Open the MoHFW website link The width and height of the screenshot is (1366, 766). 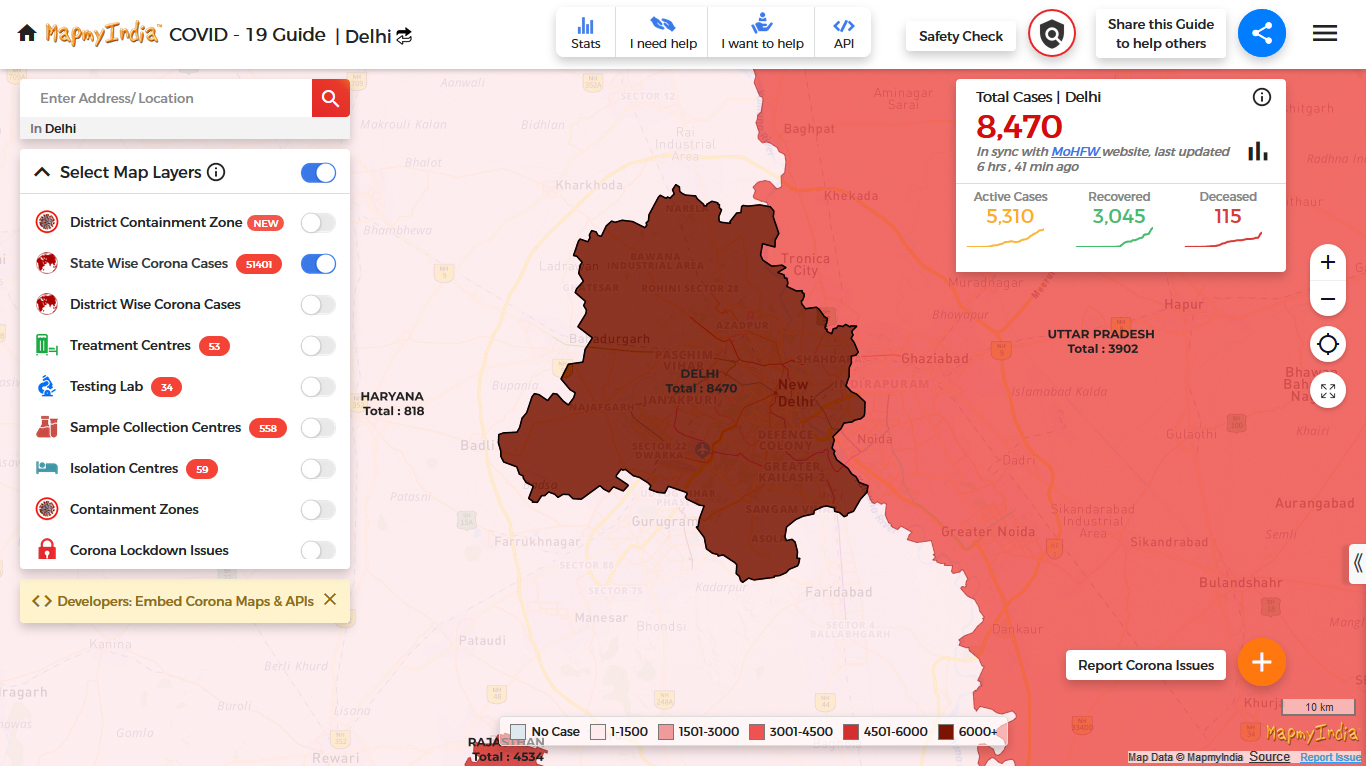pos(1075,152)
